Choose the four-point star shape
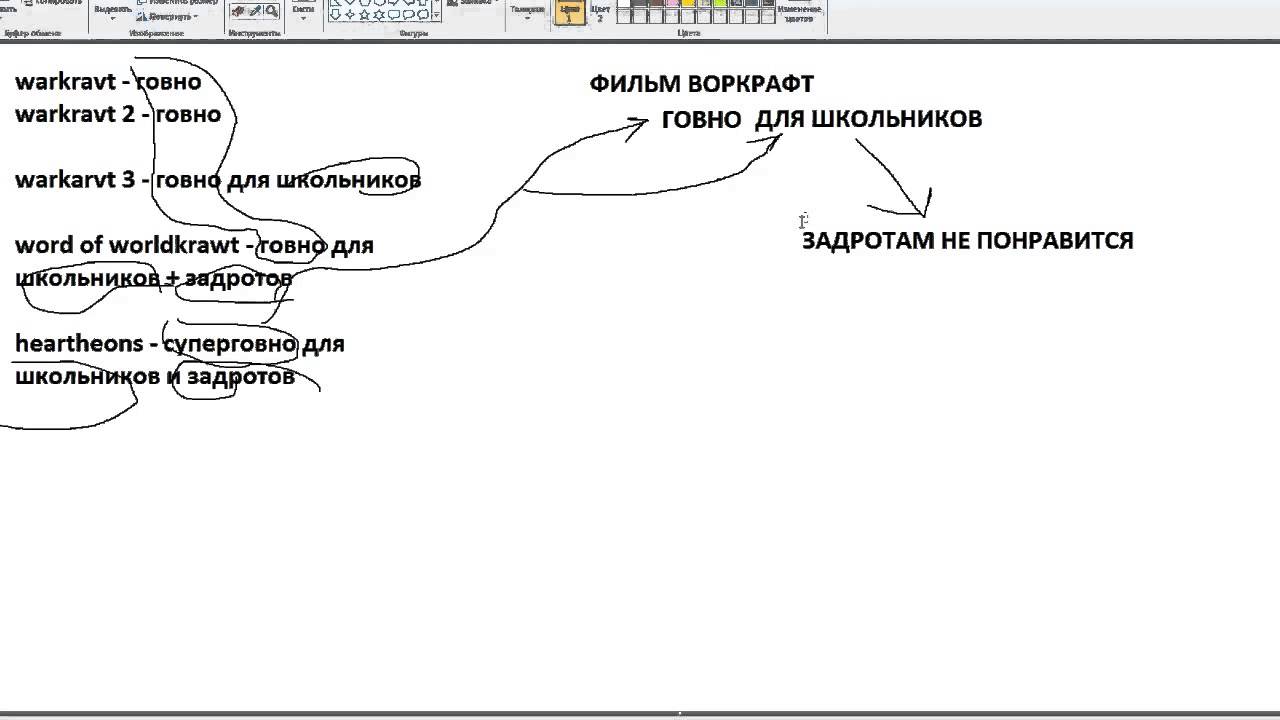Viewport: 1280px width, 720px height. pyautogui.click(x=349, y=14)
